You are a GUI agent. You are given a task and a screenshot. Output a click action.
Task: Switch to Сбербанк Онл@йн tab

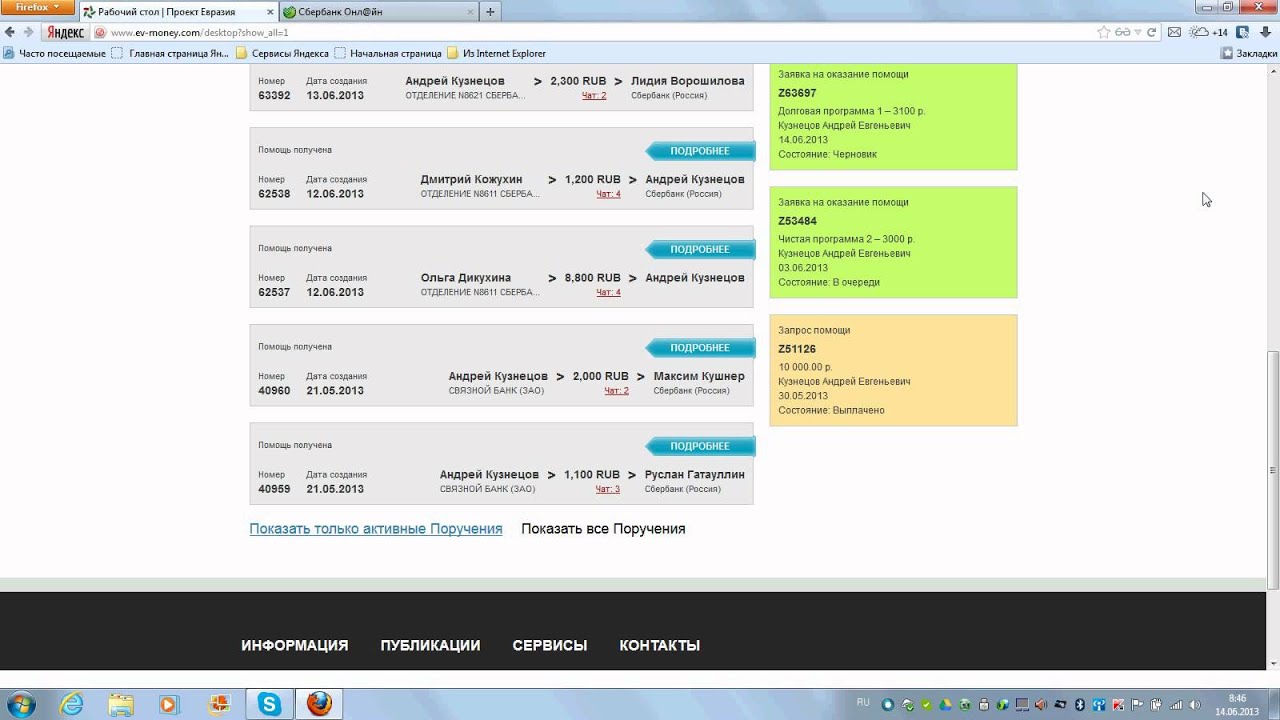tap(377, 12)
